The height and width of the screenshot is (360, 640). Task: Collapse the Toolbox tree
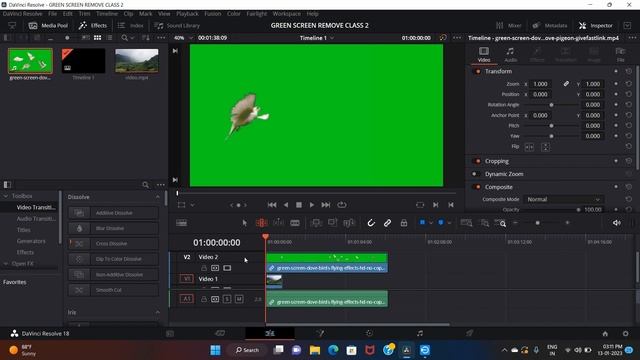pyautogui.click(x=6, y=196)
